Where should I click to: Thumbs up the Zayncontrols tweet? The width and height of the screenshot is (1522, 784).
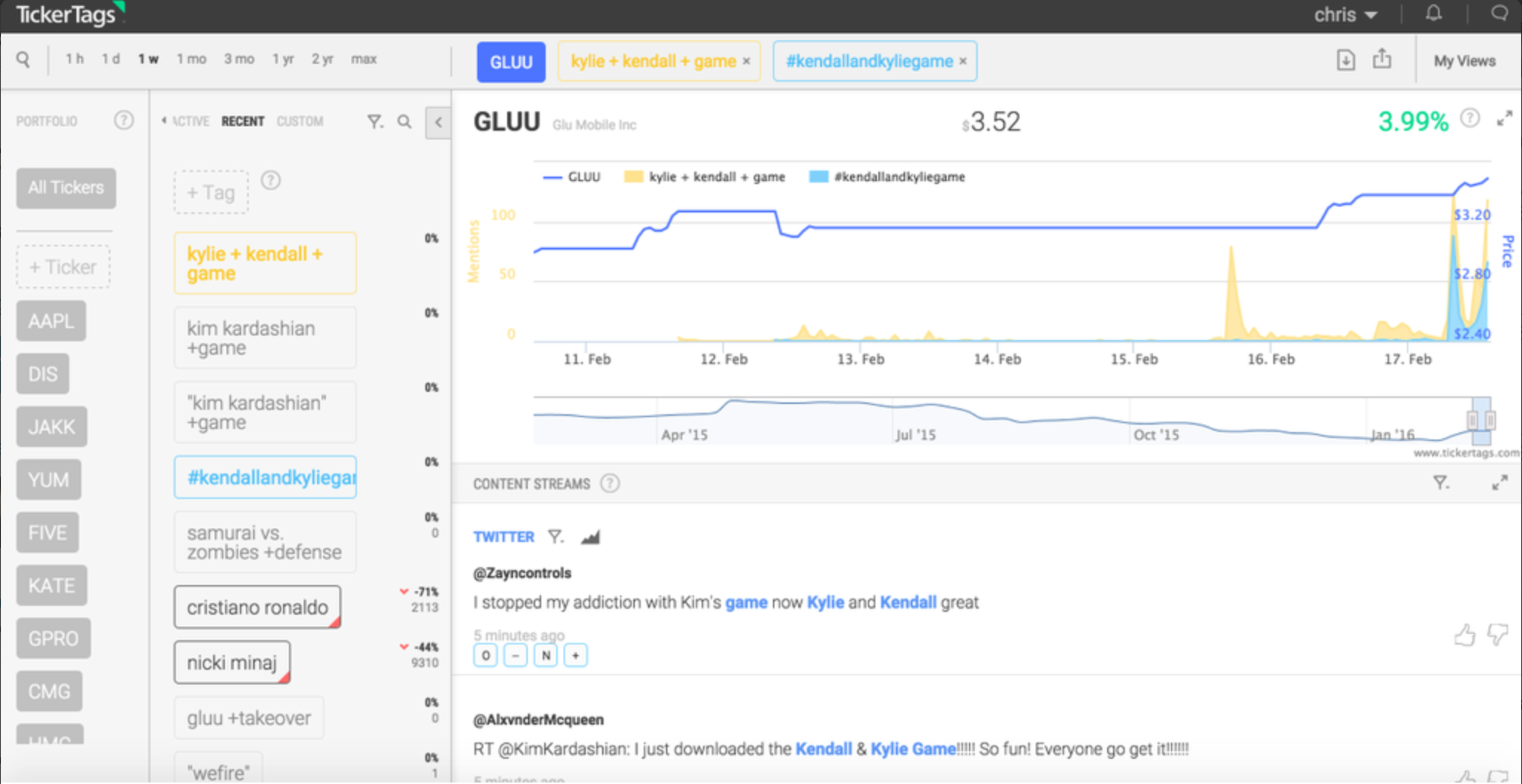1464,635
